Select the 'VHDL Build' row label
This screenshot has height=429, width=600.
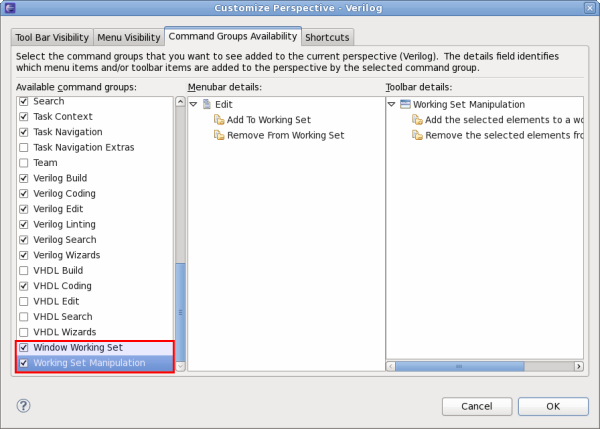click(58, 271)
